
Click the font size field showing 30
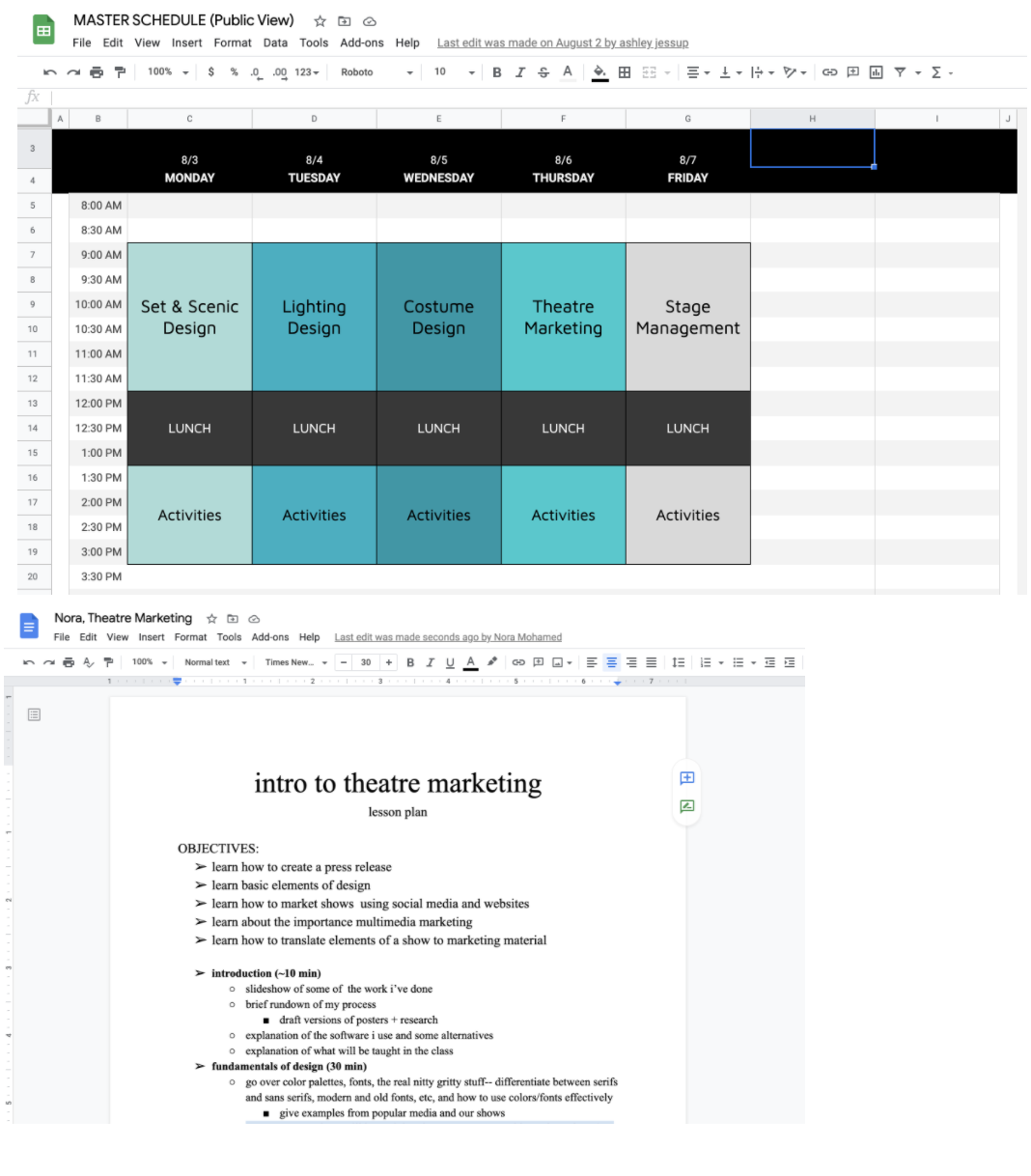(x=366, y=662)
